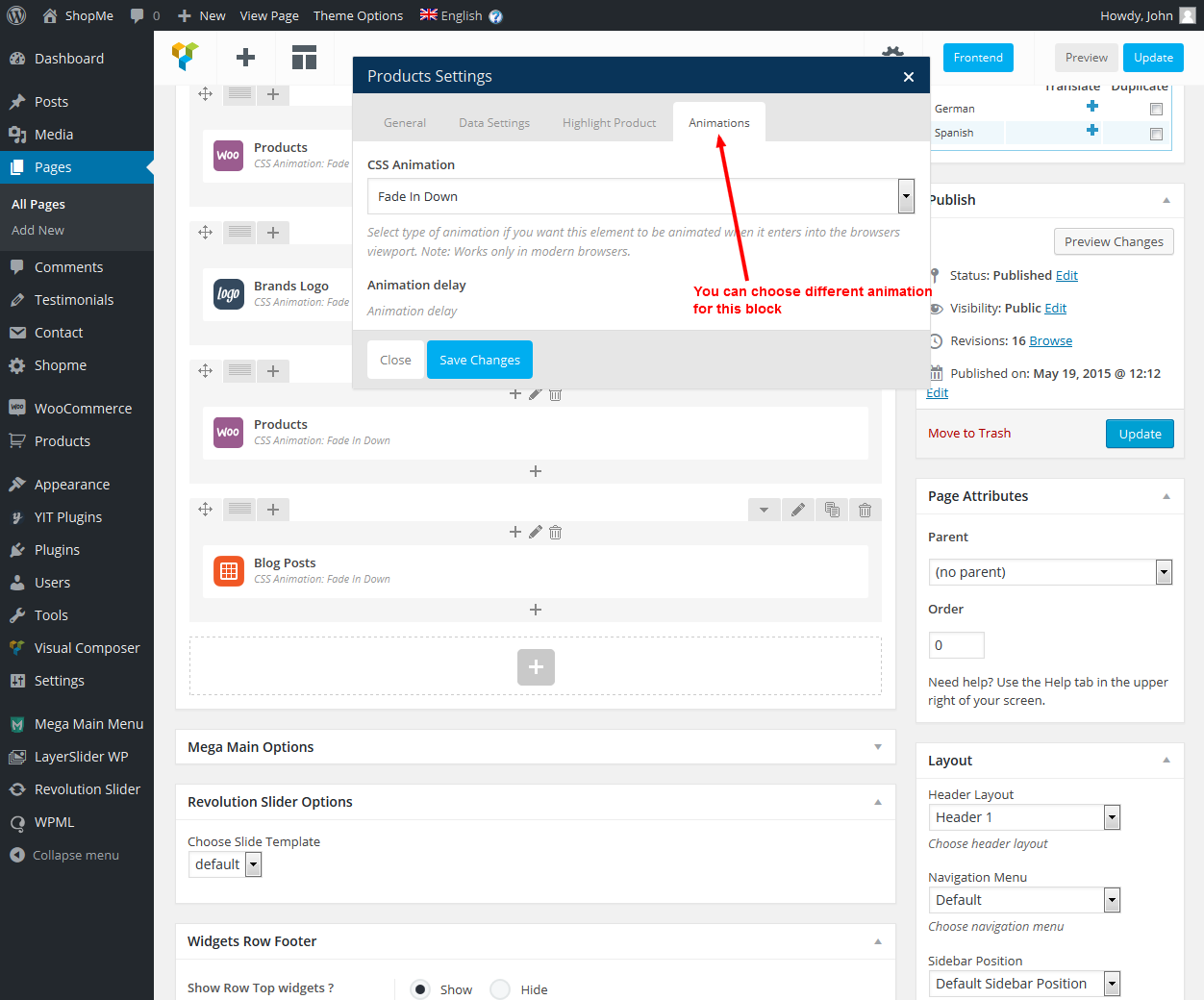Click the Visual Composer logo icon

(186, 57)
